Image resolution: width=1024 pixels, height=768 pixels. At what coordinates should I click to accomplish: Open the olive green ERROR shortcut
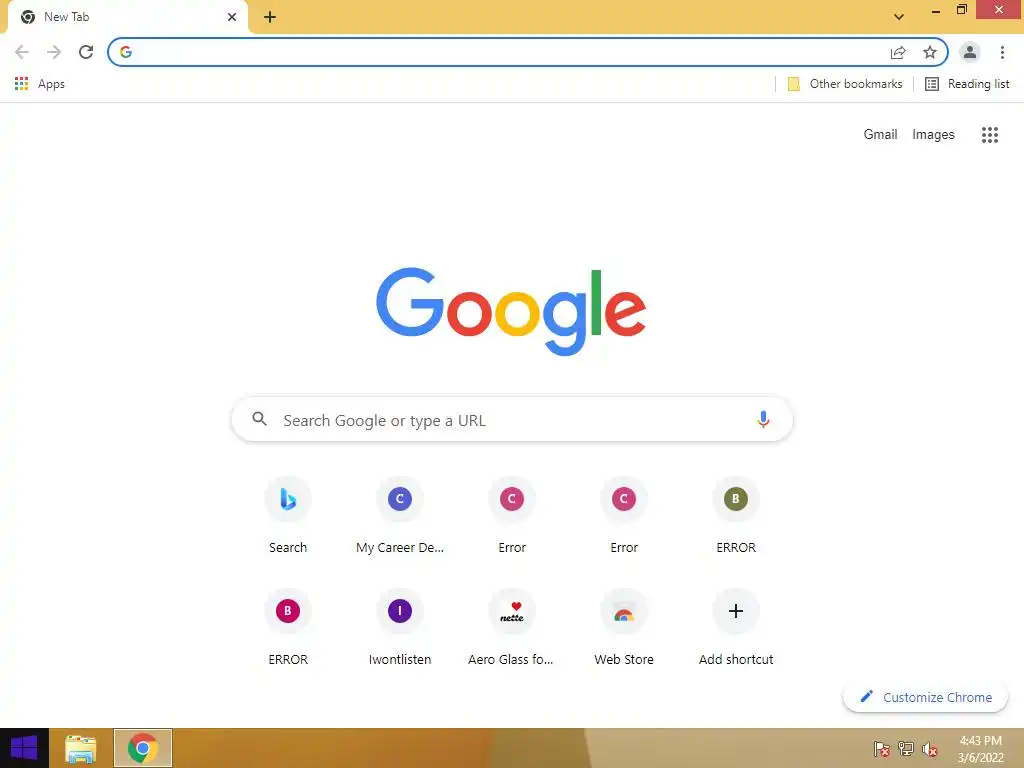tap(736, 516)
